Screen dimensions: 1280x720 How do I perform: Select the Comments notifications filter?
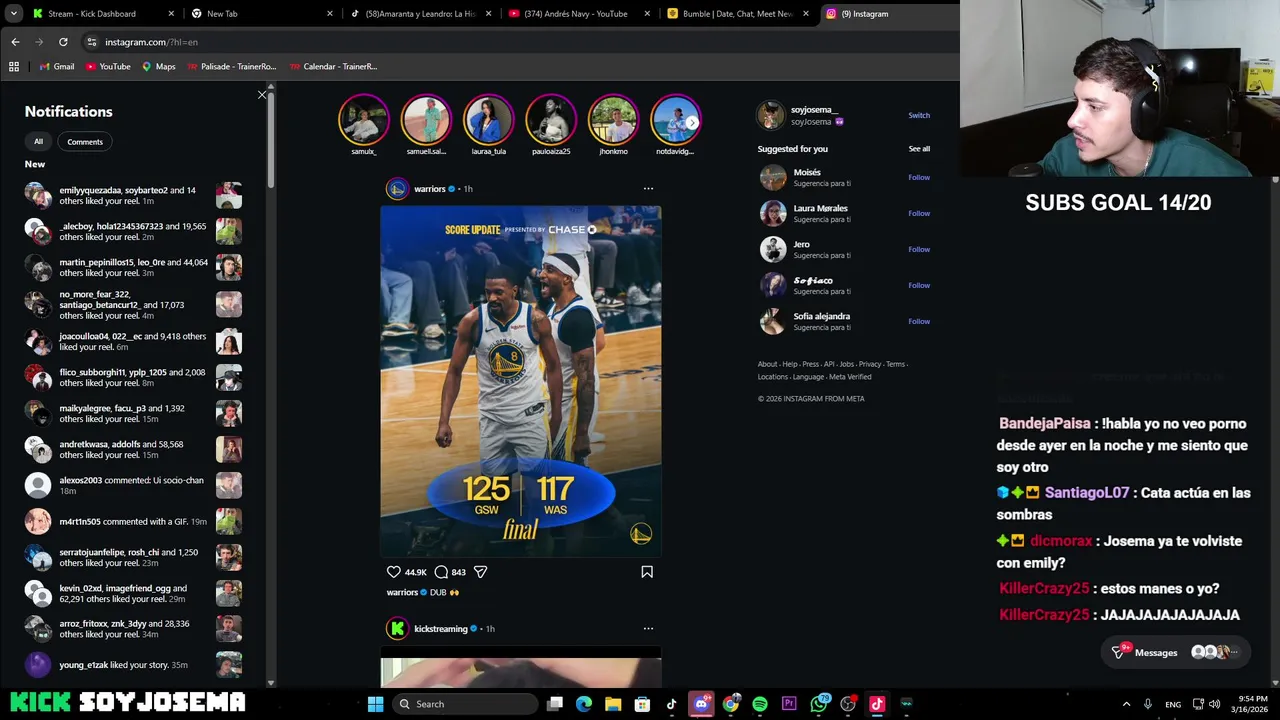coord(85,141)
